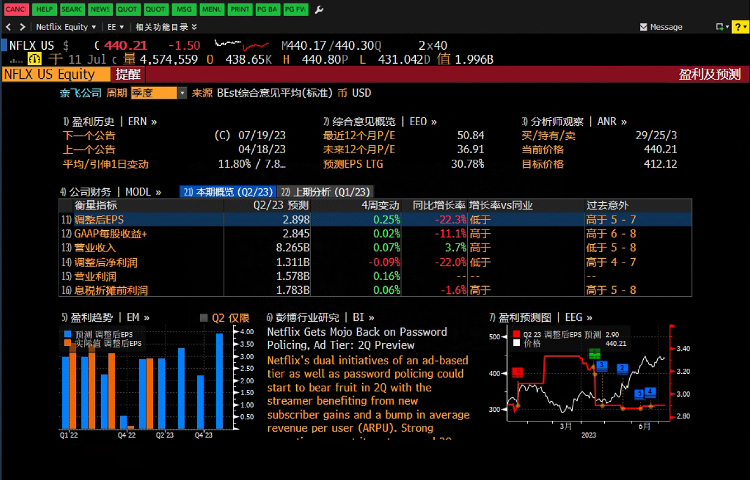Viewport: 750px width, 480px height.
Task: Expand the 相关功能目录 menu
Action: tap(166, 27)
